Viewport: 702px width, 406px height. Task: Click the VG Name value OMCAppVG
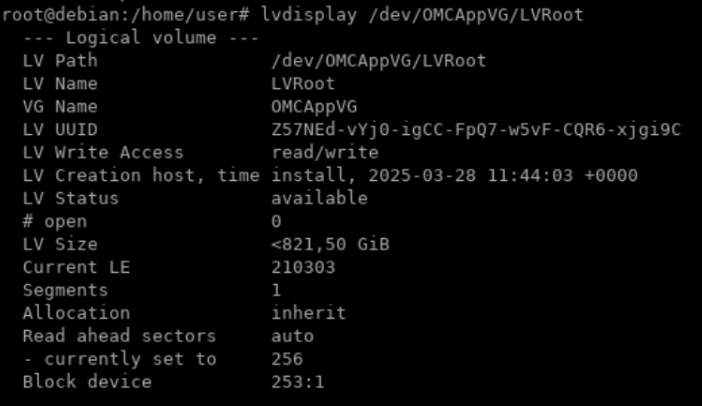[x=314, y=107]
